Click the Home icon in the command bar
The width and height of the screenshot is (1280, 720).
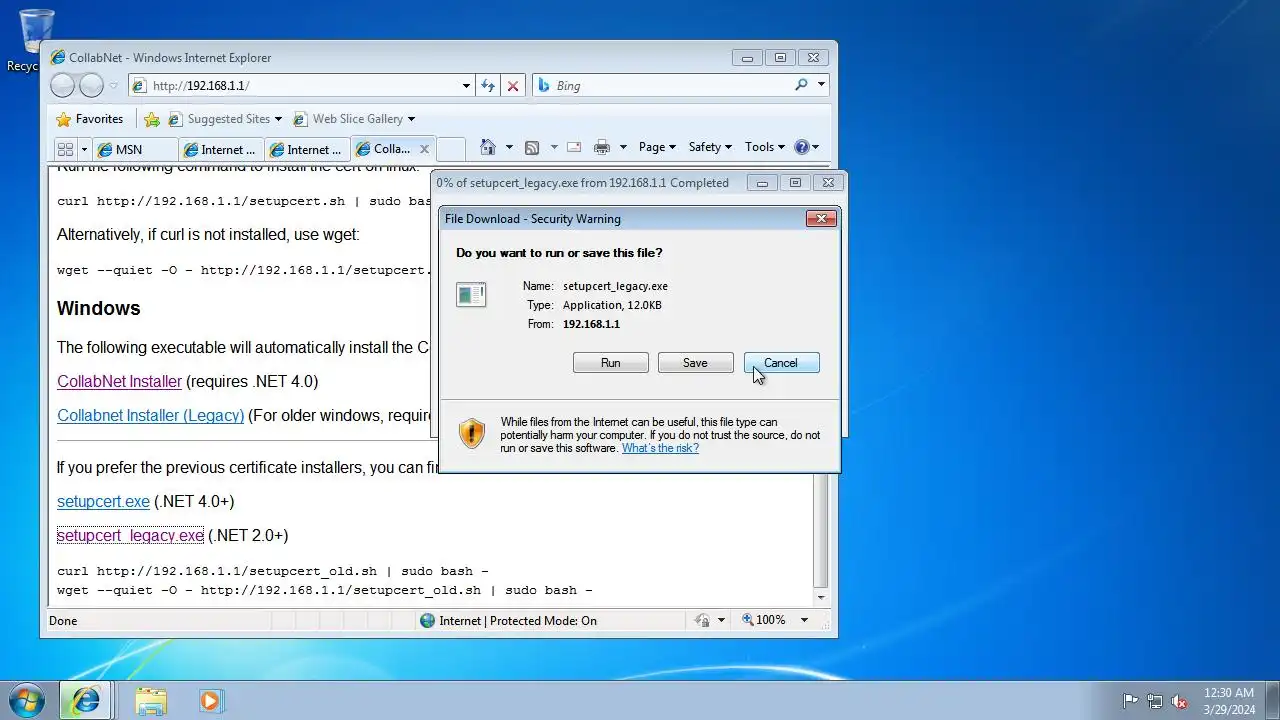point(488,147)
